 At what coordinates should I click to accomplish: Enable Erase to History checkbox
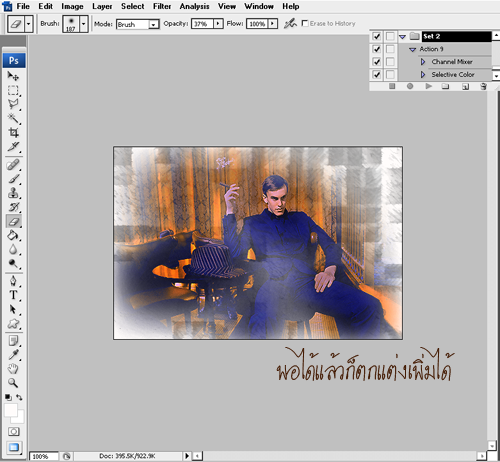[305, 23]
